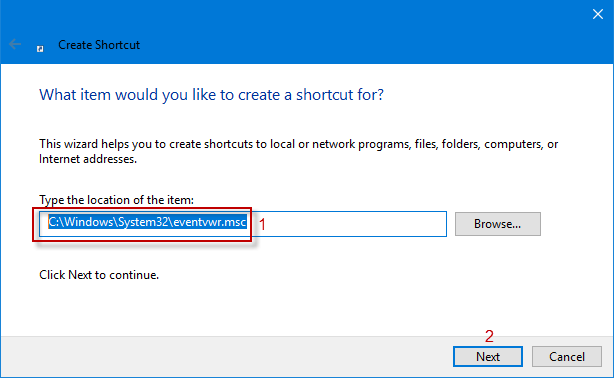Viewport: 614px width, 378px height.
Task: Click the heading asking what item to shortcut
Action: (x=211, y=95)
